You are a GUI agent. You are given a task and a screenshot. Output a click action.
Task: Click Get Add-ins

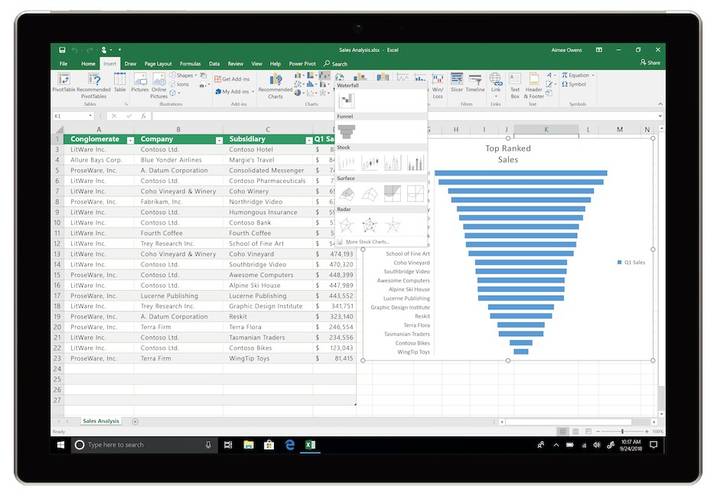point(232,79)
